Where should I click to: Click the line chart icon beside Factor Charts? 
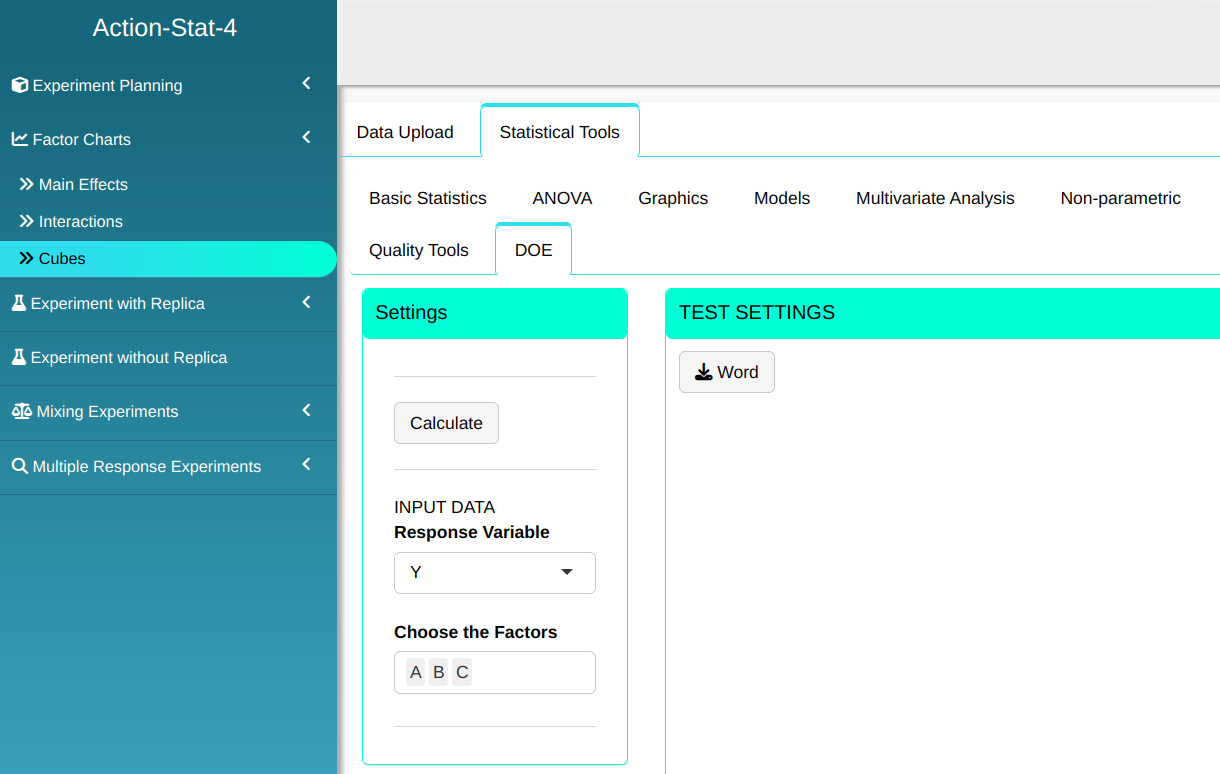20,140
